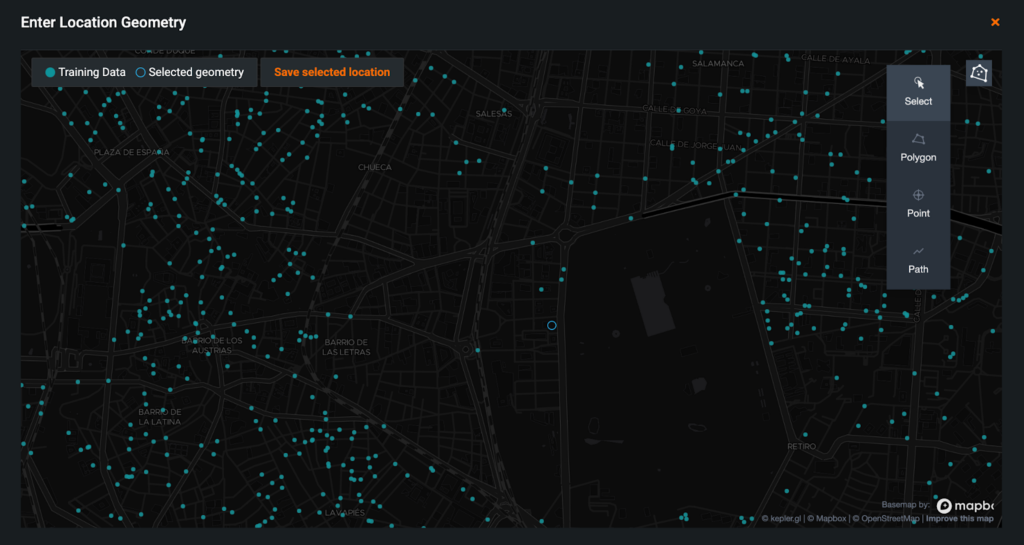Click the Selected geometry legend text
1024x545 pixels.
point(196,72)
